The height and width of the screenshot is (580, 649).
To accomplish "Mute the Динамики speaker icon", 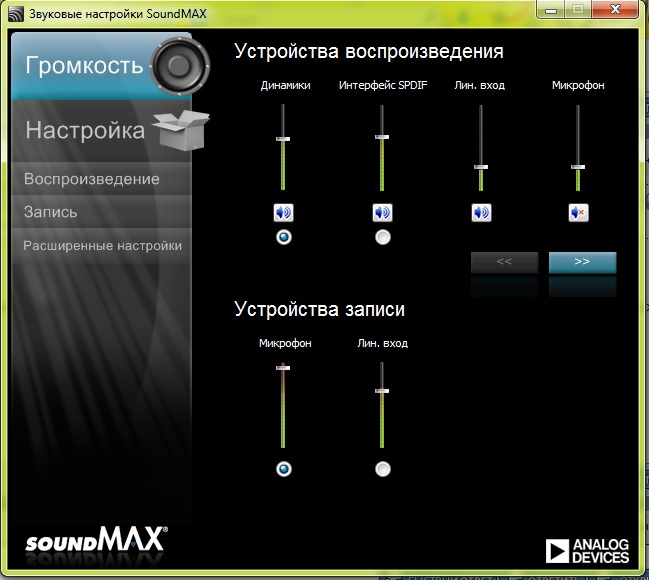I will point(284,212).
